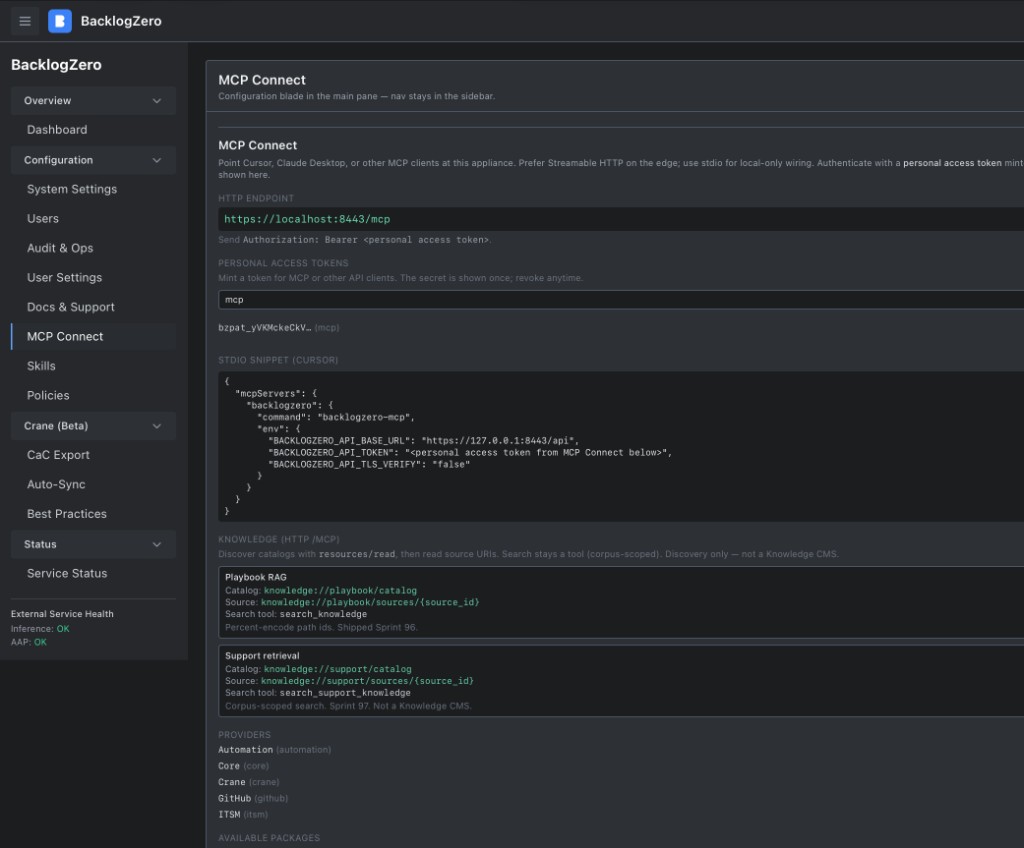The image size is (1024, 848).
Task: Click the ITSM provider entry
Action: [x=243, y=815]
